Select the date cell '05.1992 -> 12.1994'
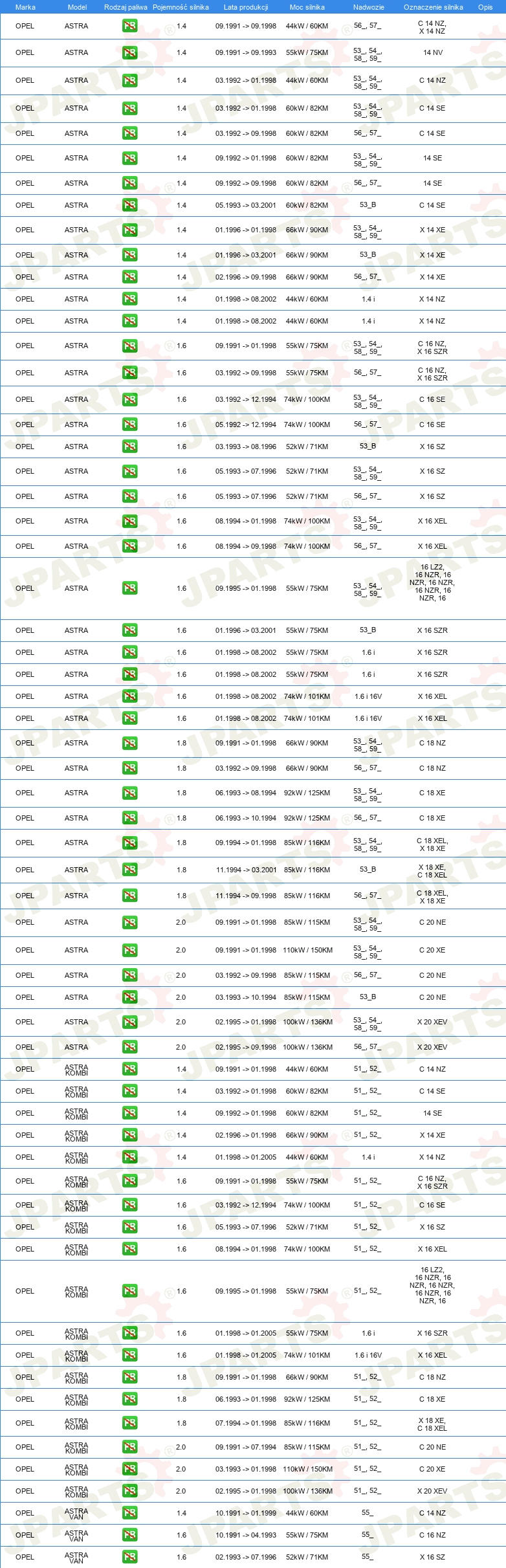The image size is (506, 1568). point(246,425)
